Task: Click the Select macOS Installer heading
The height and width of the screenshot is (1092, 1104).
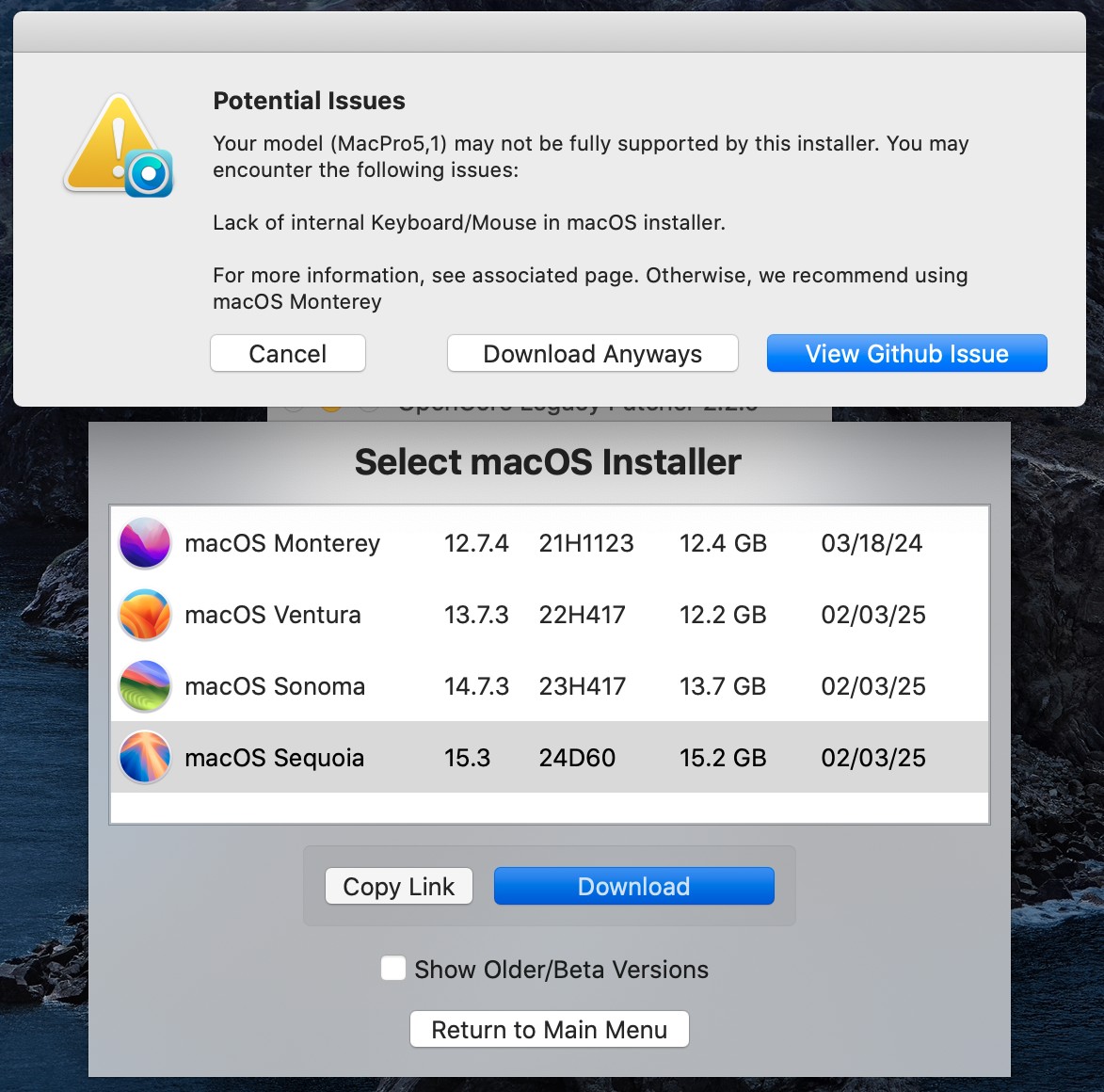Action: [x=548, y=462]
